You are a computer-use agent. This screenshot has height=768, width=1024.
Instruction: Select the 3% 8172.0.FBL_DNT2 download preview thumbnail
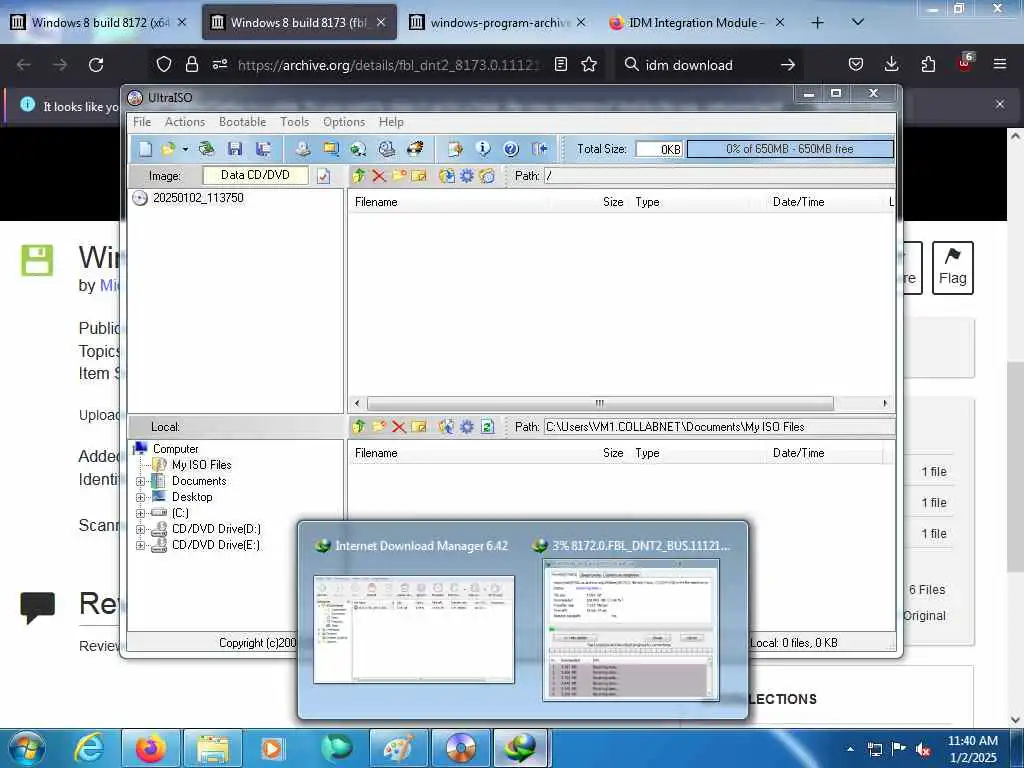pyautogui.click(x=630, y=630)
